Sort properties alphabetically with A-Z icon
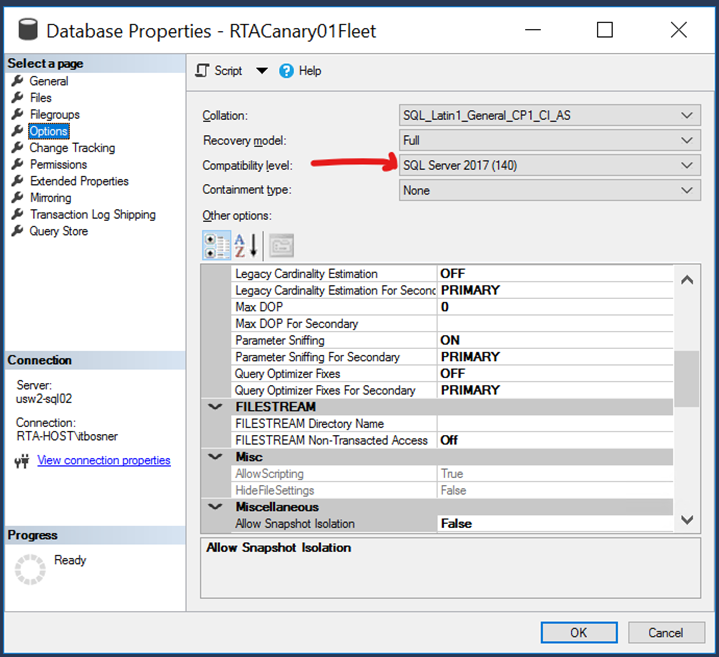 point(247,245)
